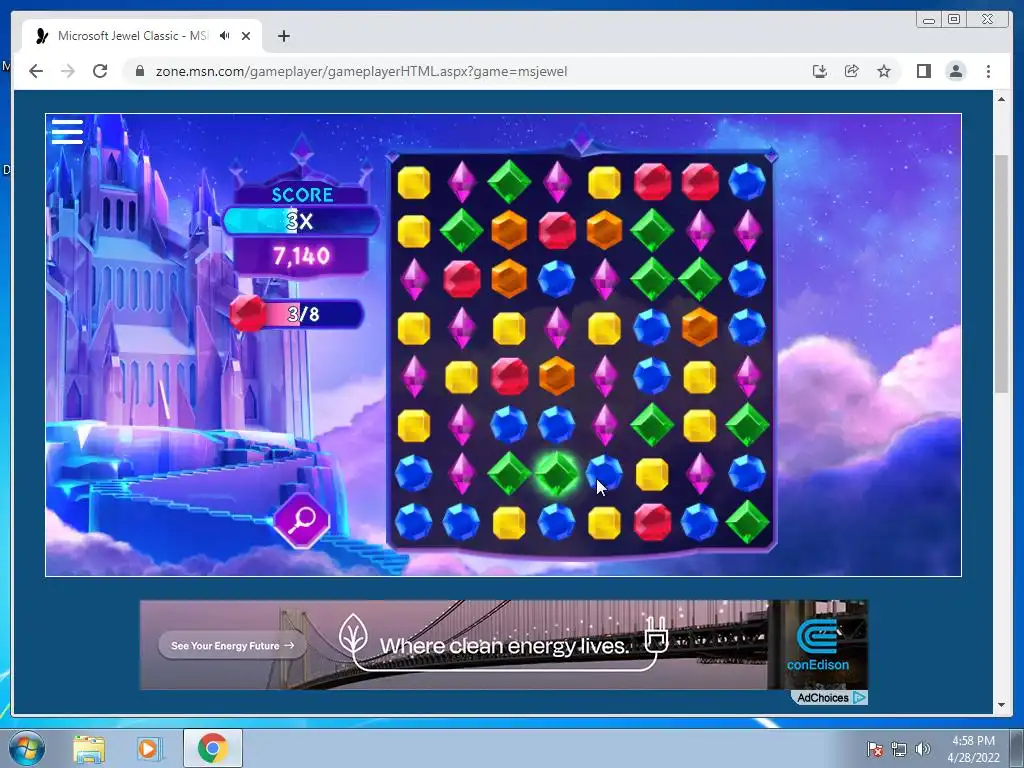This screenshot has height=768, width=1024.
Task: Share this page using the share icon
Action: click(852, 71)
